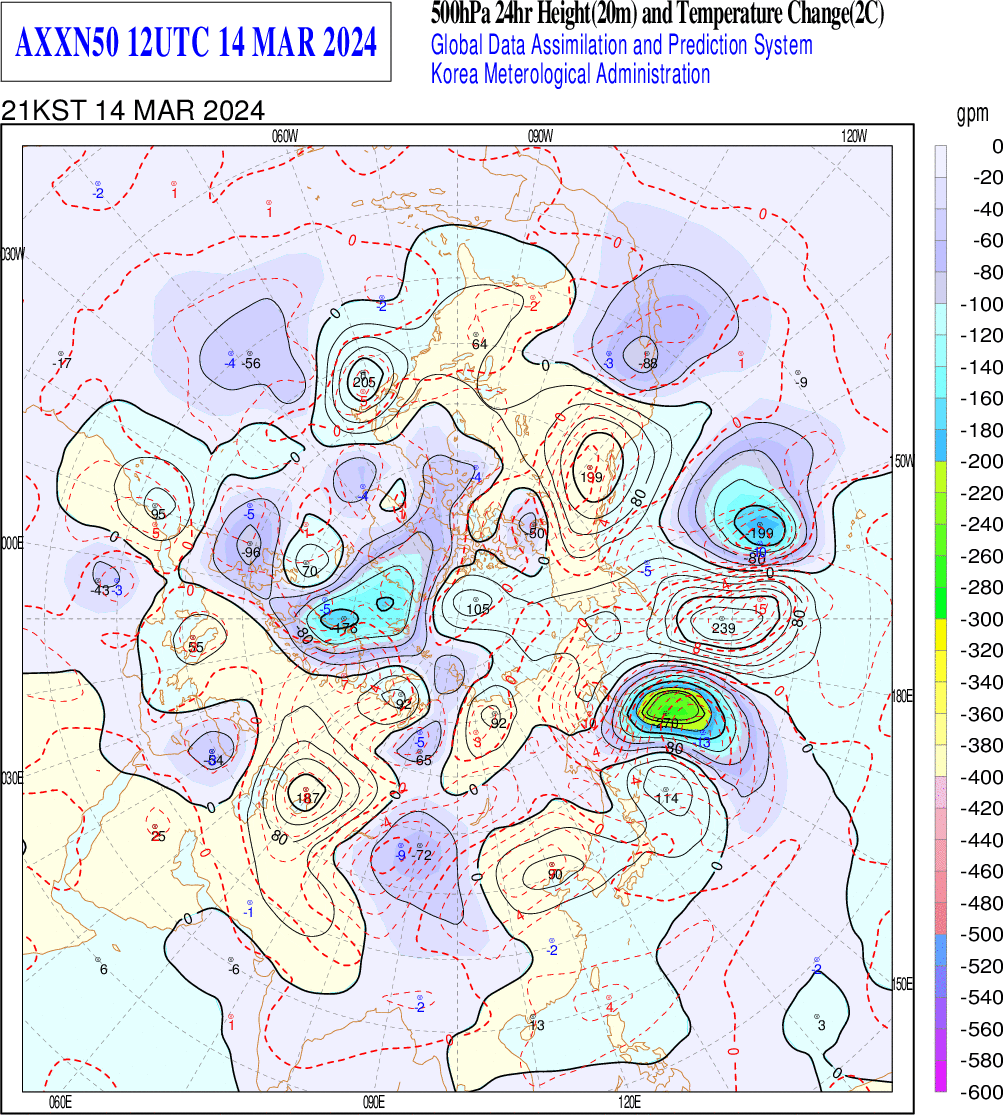Viewport: 1003px width, 1115px height.
Task: Click the legend label '-400'
Action: point(981,777)
